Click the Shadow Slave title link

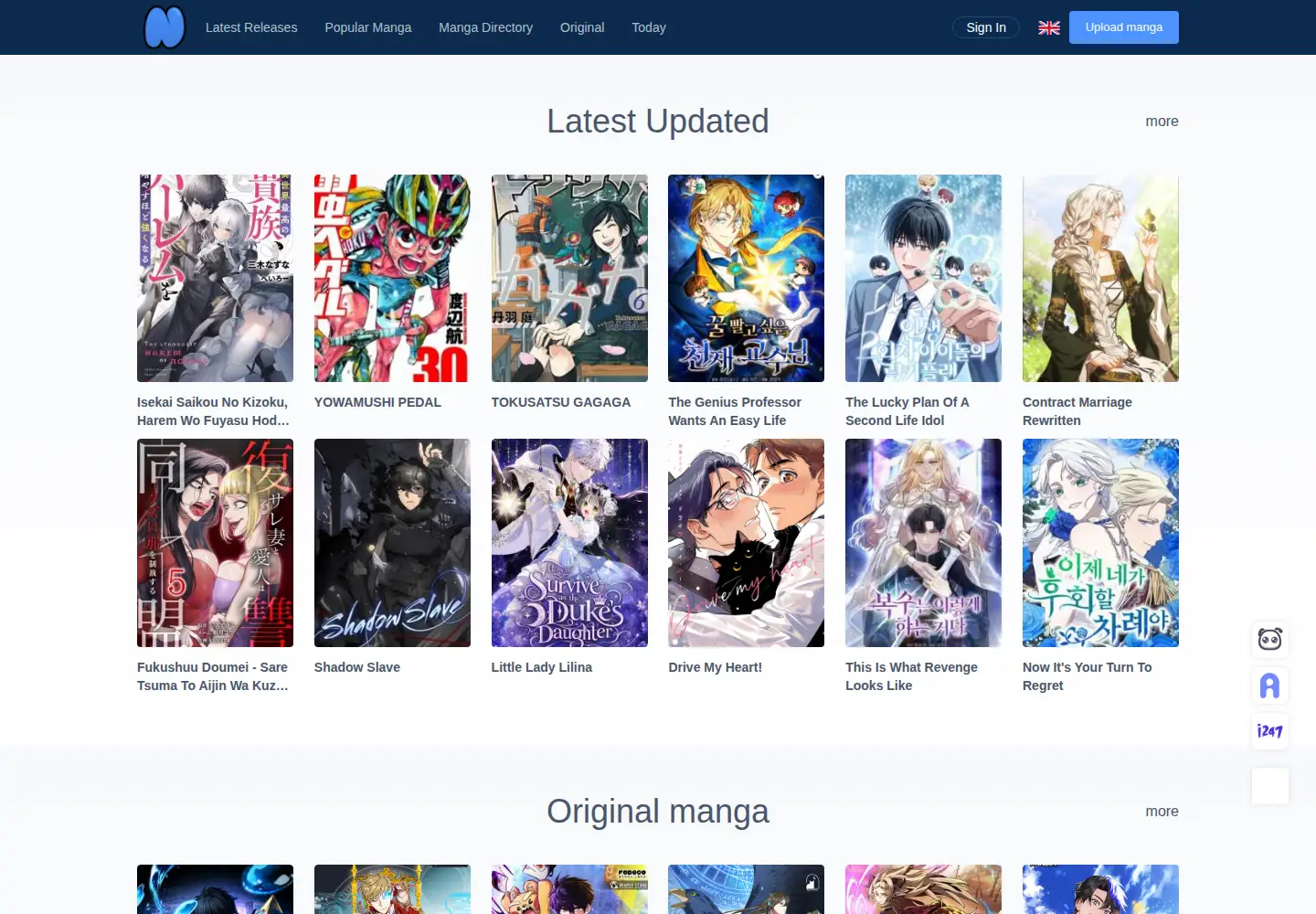(357, 667)
